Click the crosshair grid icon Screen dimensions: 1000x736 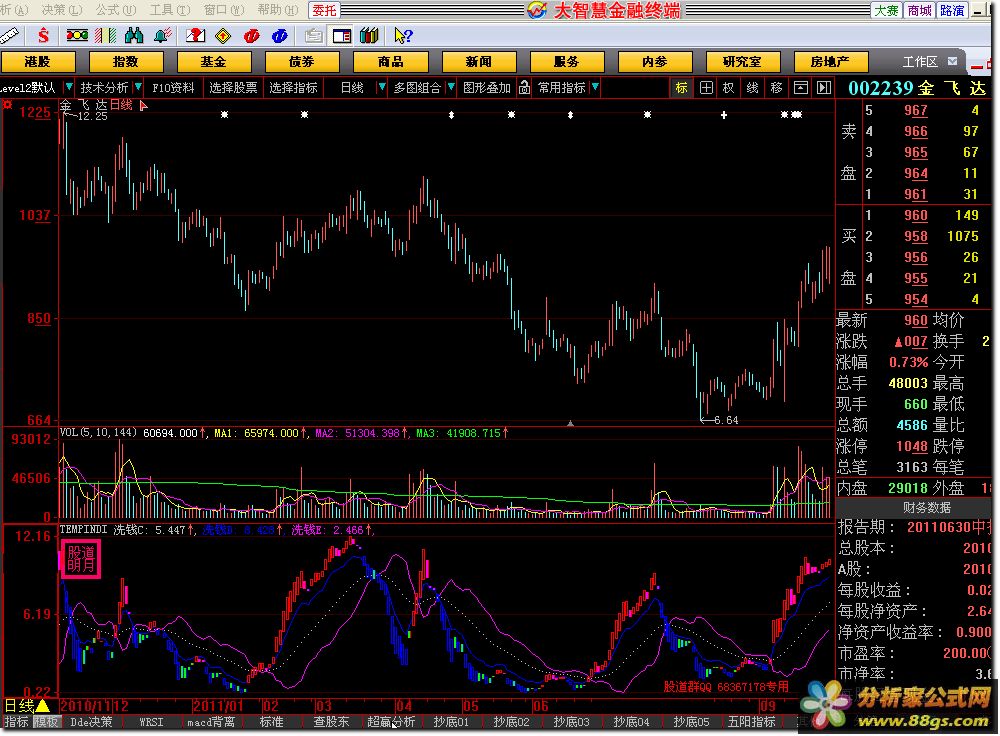(706, 87)
